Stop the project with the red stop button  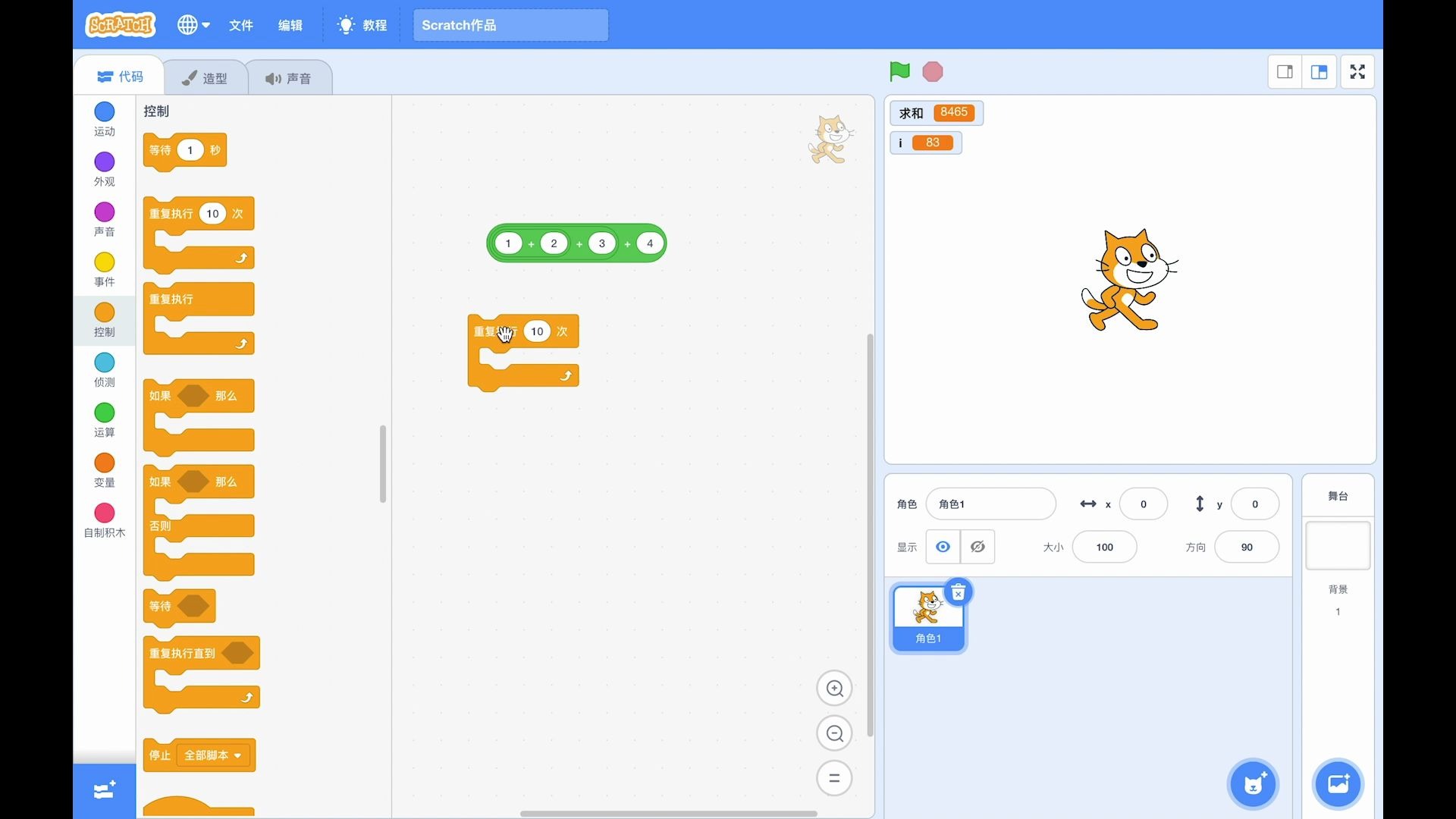pos(933,72)
